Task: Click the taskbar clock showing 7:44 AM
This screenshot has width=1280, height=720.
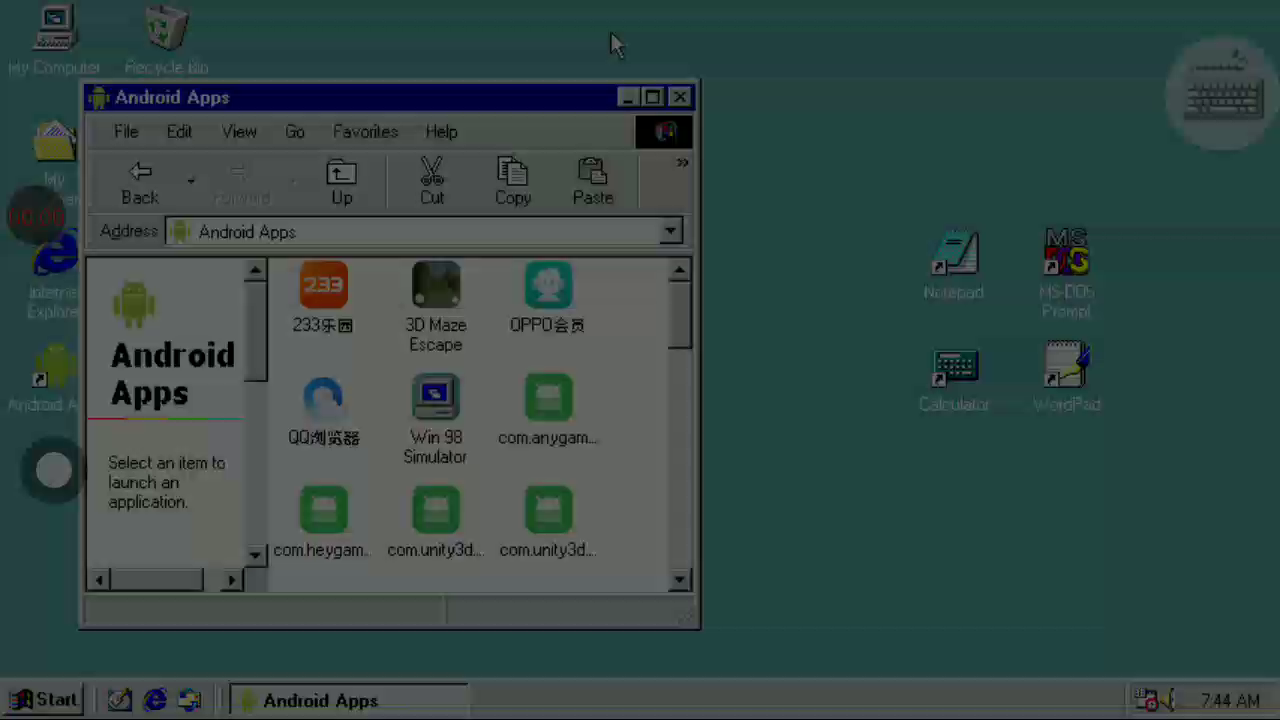Action: pyautogui.click(x=1230, y=701)
